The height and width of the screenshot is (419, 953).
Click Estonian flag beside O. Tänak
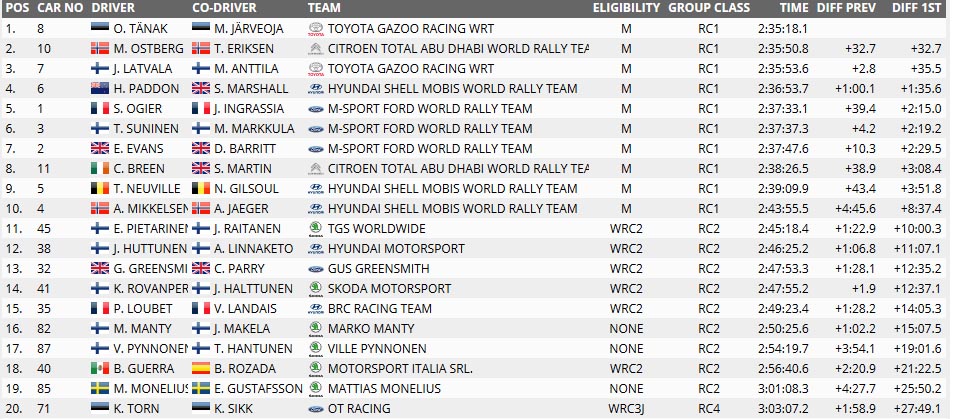[x=100, y=29]
